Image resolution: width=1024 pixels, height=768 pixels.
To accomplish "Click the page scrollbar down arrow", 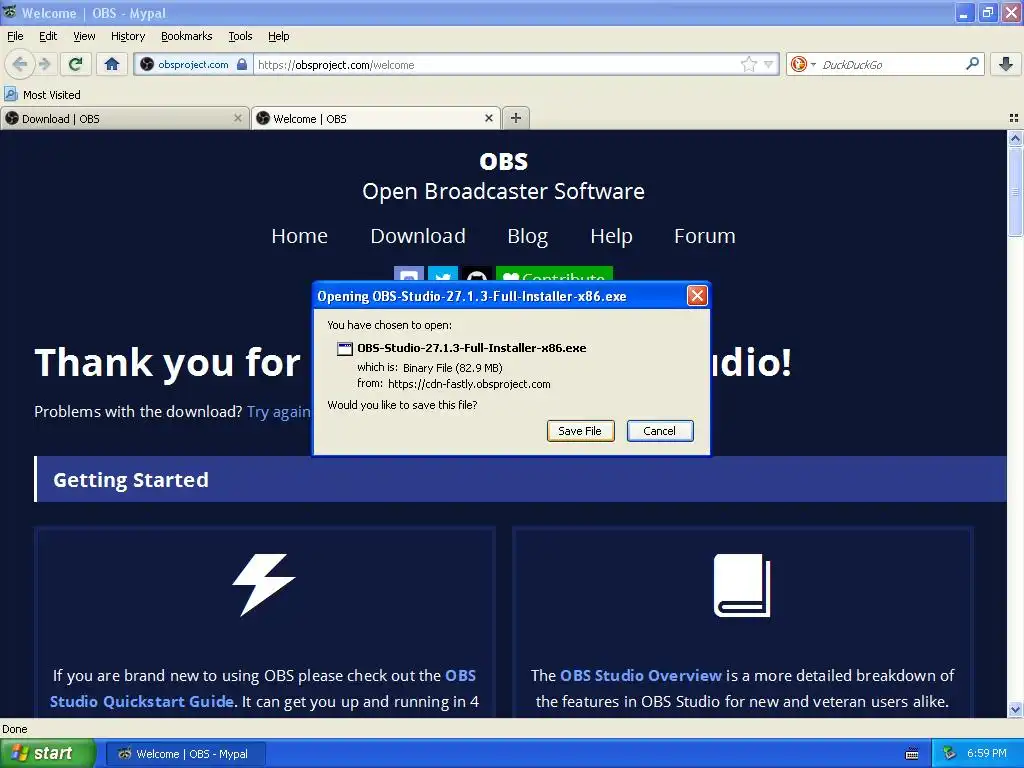I will pos(1015,709).
